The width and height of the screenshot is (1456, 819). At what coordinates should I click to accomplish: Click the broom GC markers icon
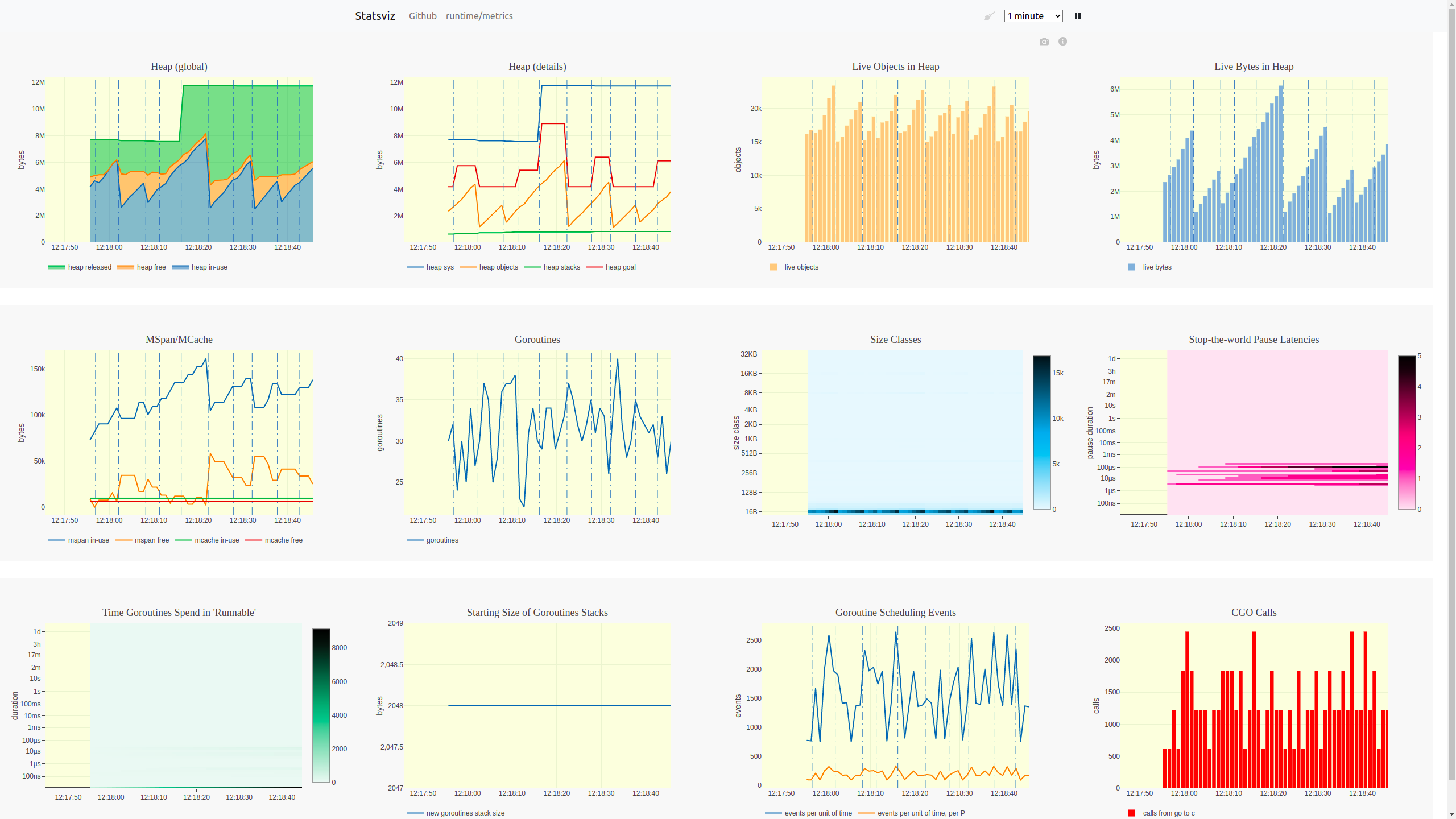tap(990, 16)
